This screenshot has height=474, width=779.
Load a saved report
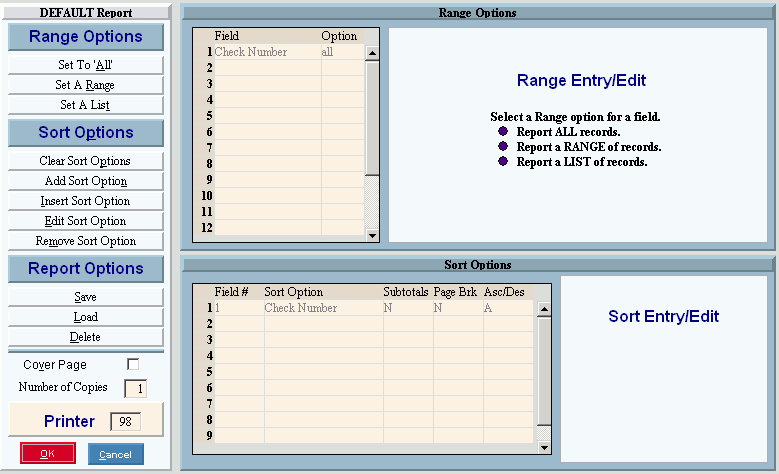(x=85, y=317)
